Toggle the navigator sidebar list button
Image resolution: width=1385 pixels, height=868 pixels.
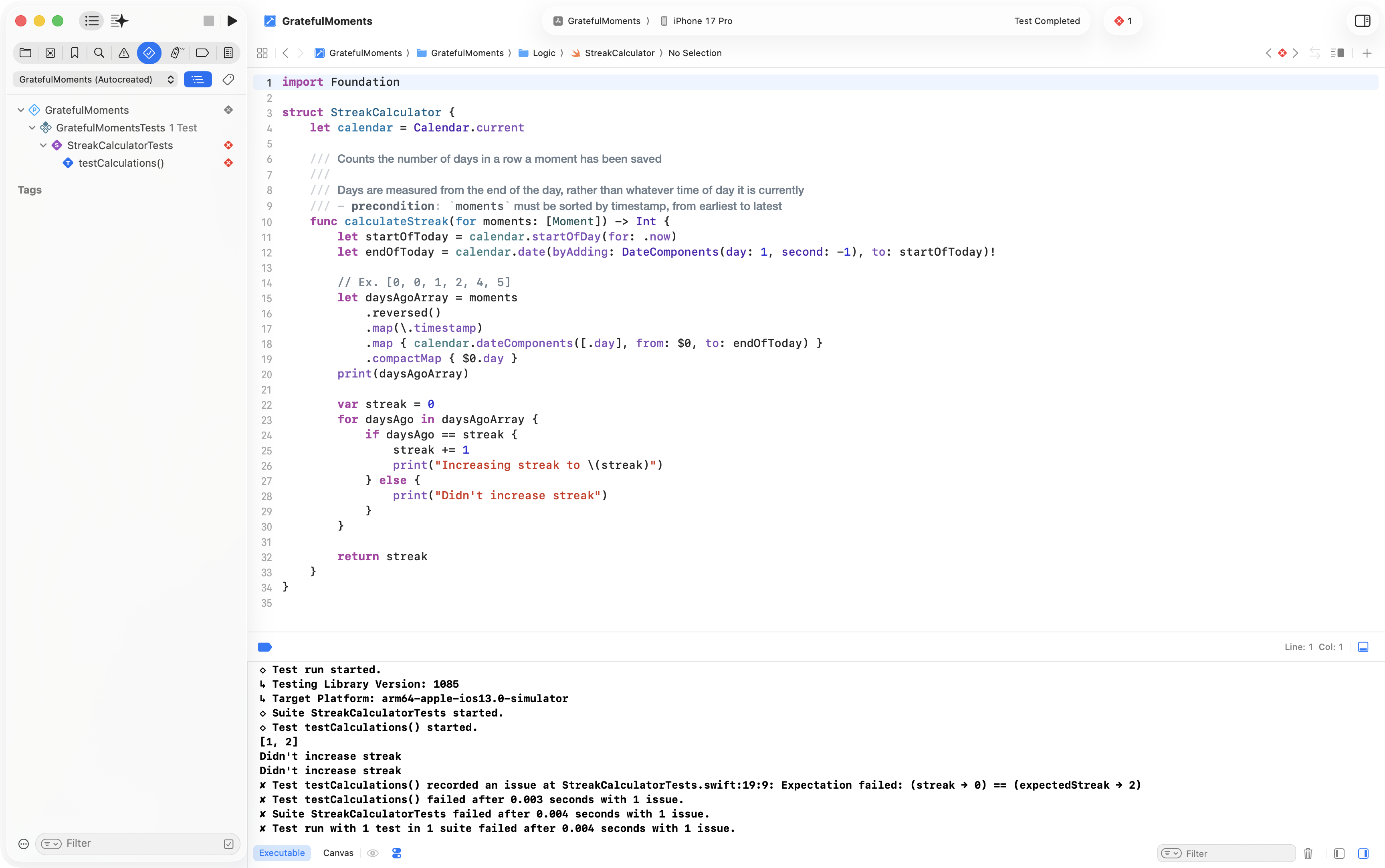(x=92, y=21)
